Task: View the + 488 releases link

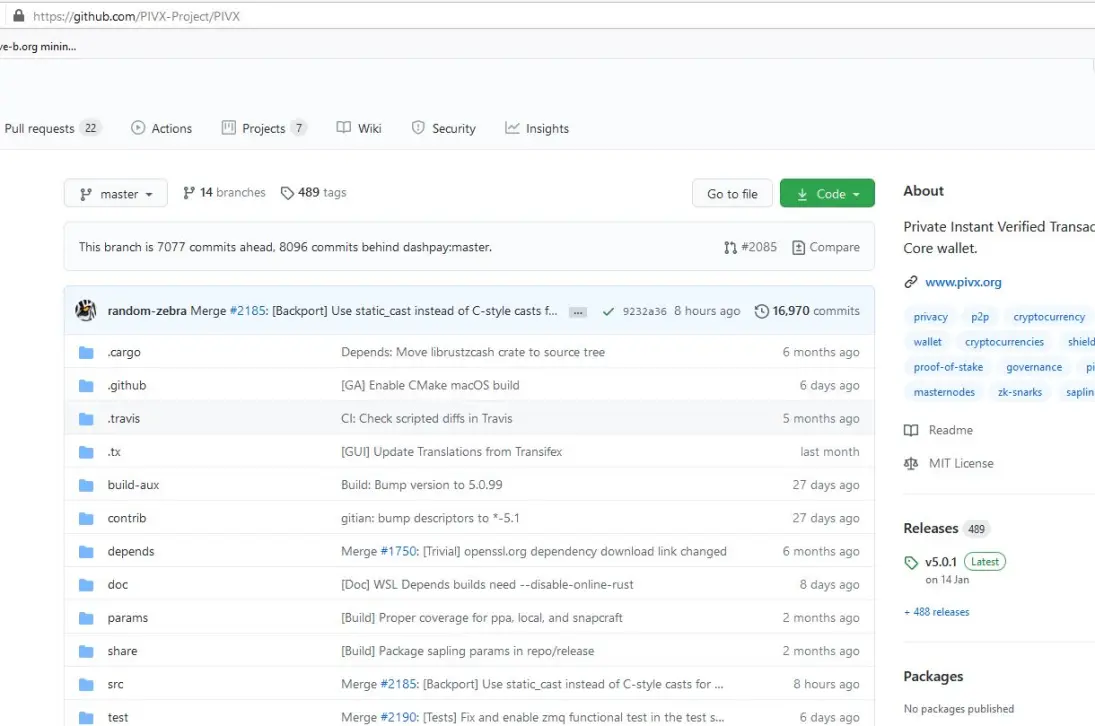Action: click(936, 612)
